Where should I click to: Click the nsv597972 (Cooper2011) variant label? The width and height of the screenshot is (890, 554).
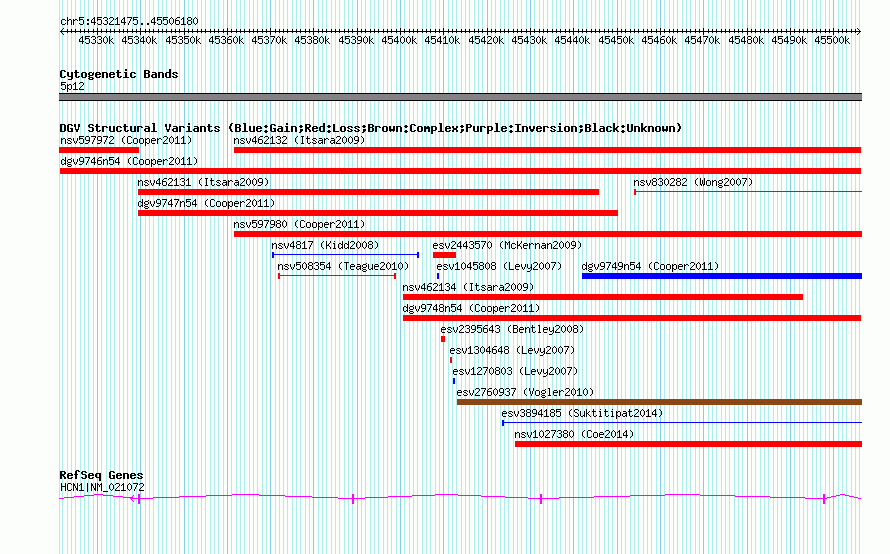coord(126,140)
